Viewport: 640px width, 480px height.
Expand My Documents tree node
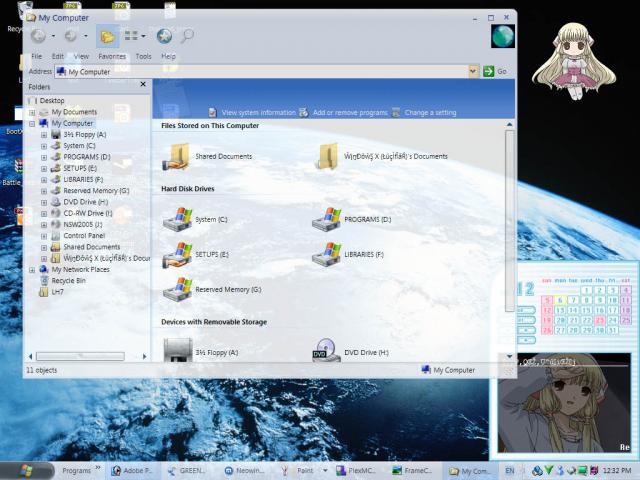tap(32, 112)
